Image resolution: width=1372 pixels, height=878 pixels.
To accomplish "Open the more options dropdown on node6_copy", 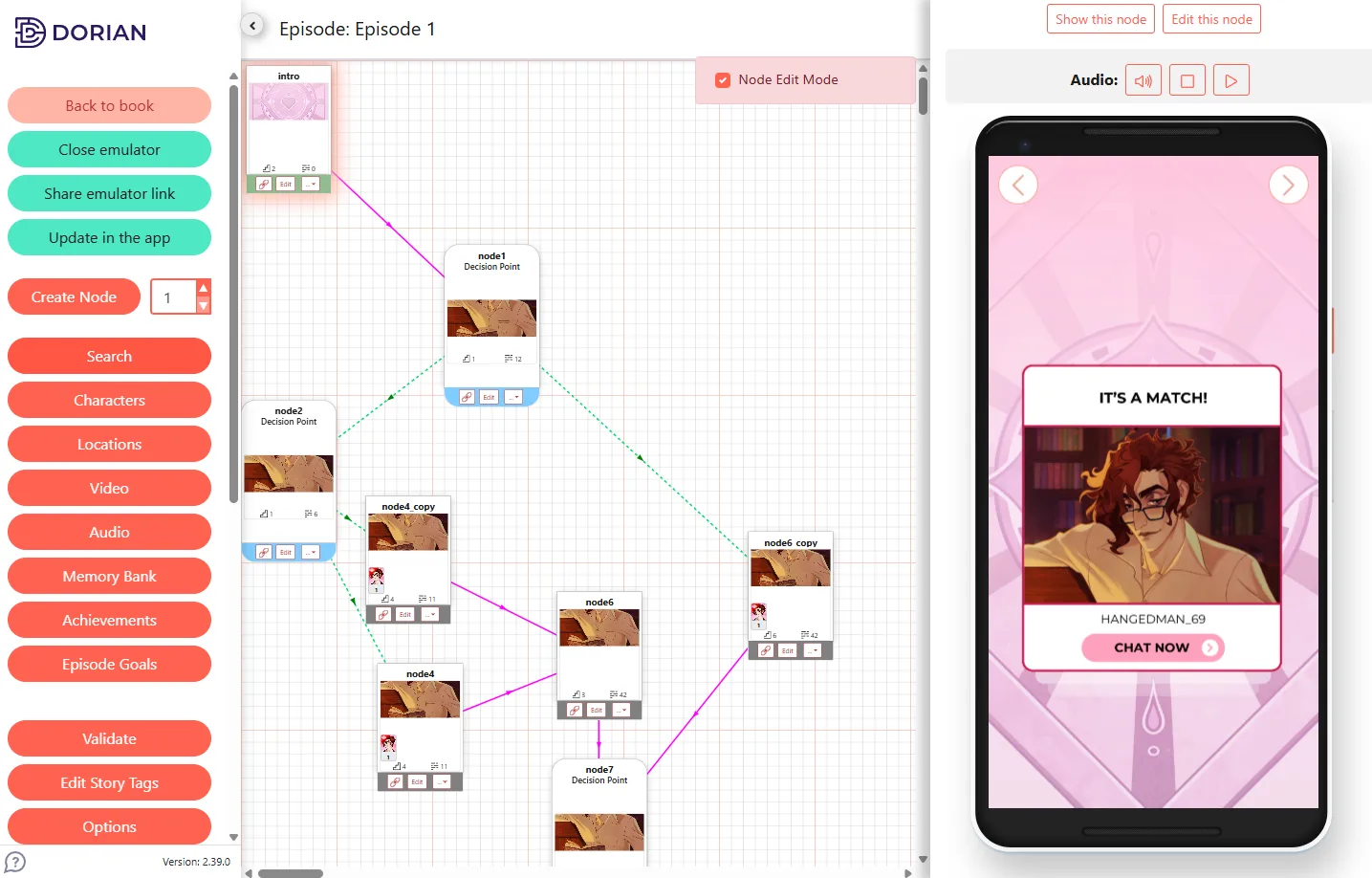I will coord(812,650).
